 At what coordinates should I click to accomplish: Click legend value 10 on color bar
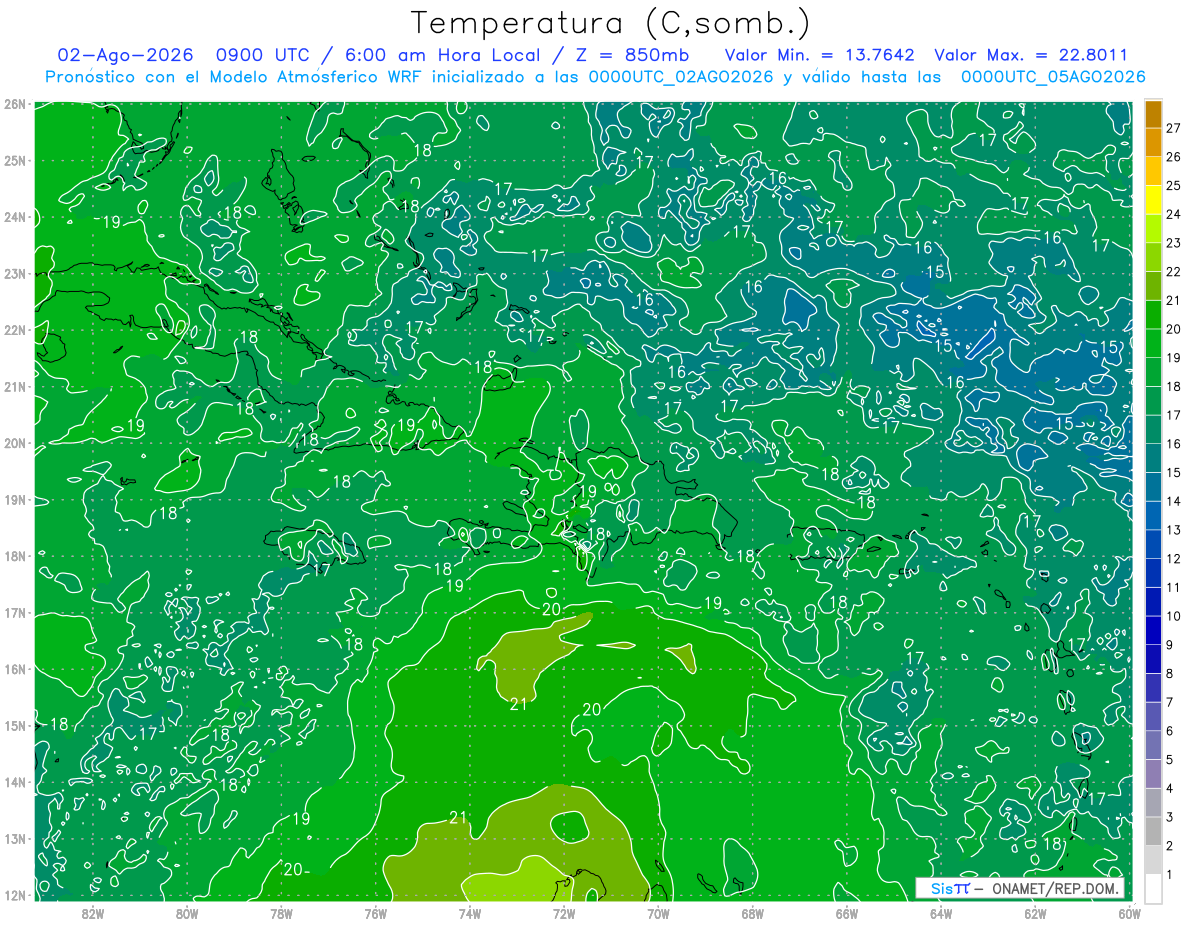tap(1173, 616)
